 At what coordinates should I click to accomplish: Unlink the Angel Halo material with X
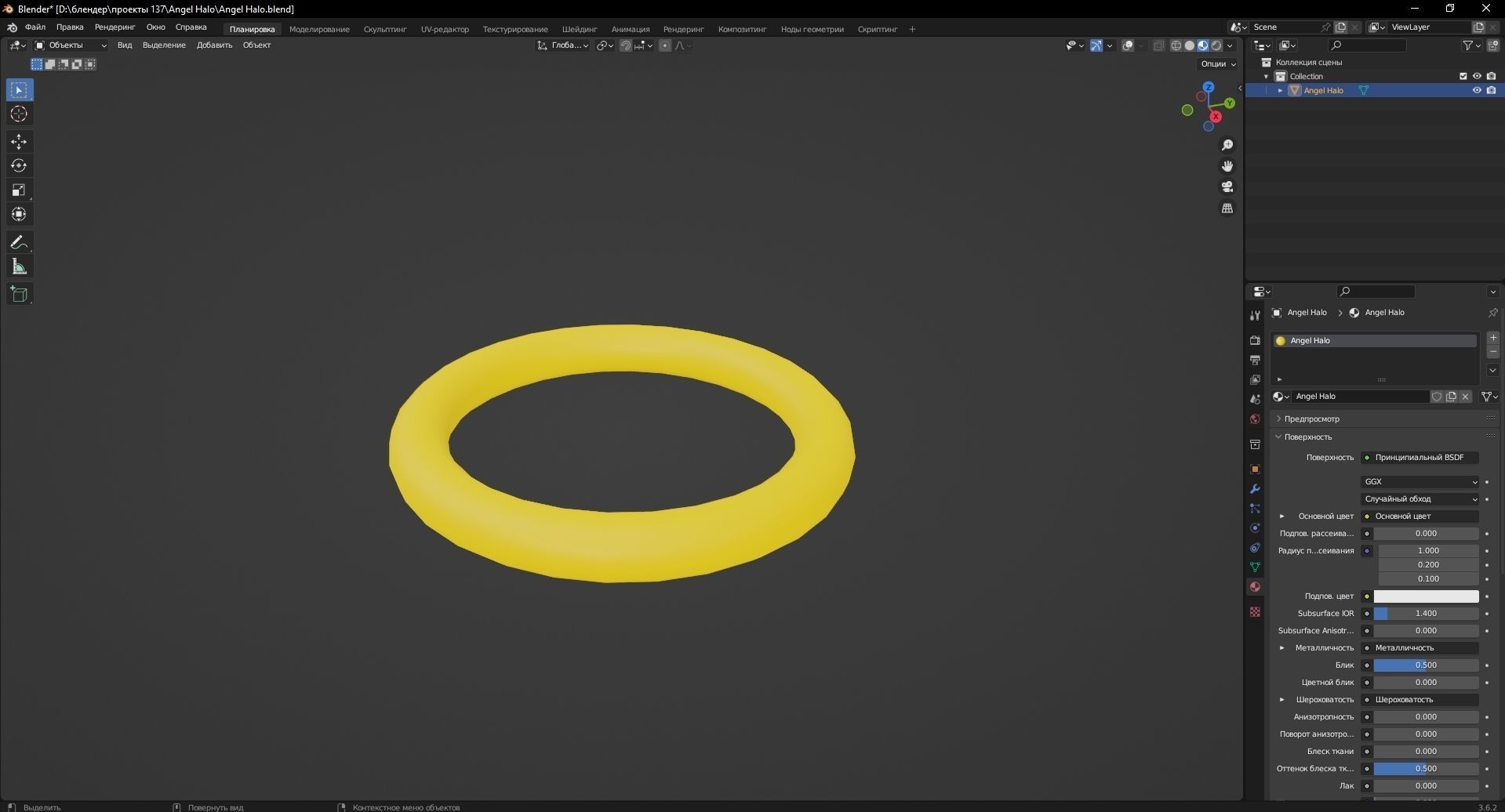tap(1465, 397)
